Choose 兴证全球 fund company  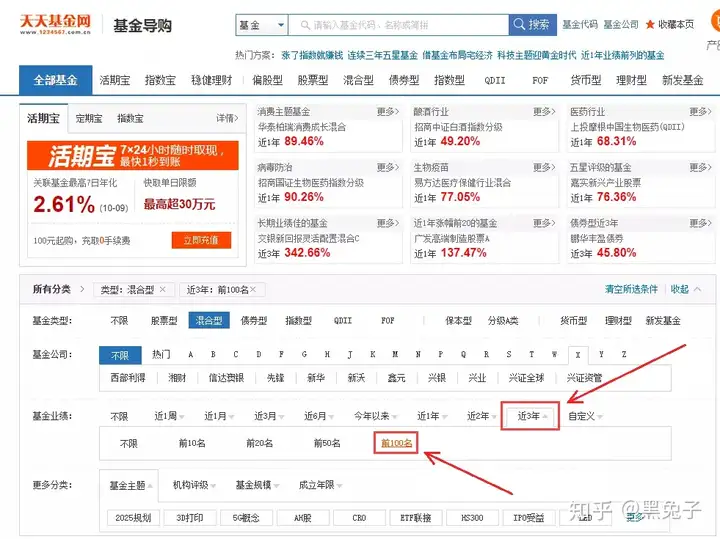[526, 378]
